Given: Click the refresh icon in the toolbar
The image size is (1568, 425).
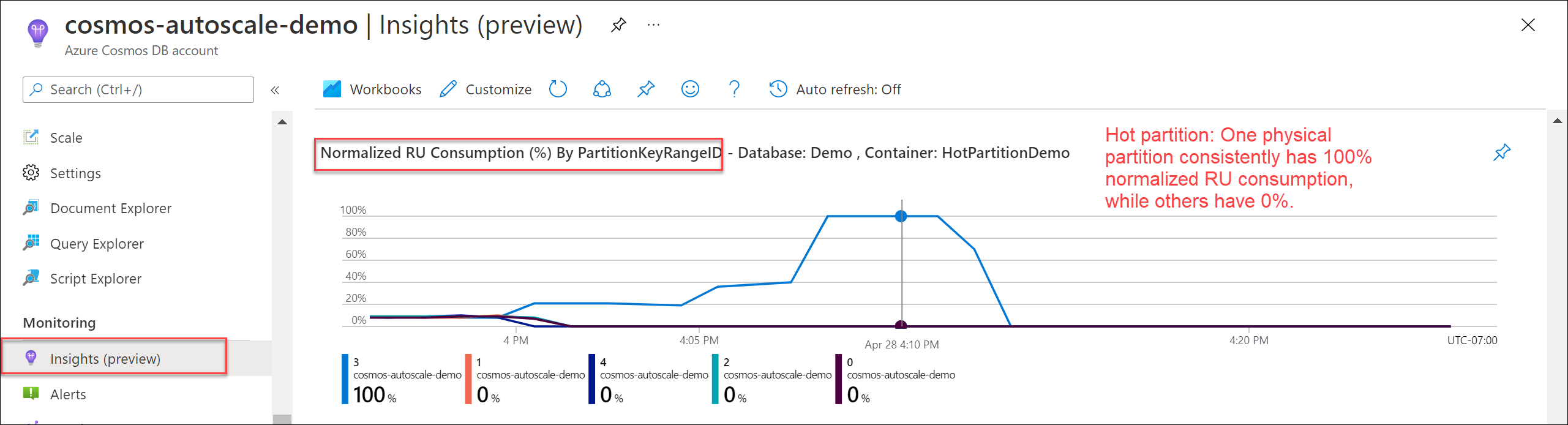Looking at the screenshot, I should point(558,89).
